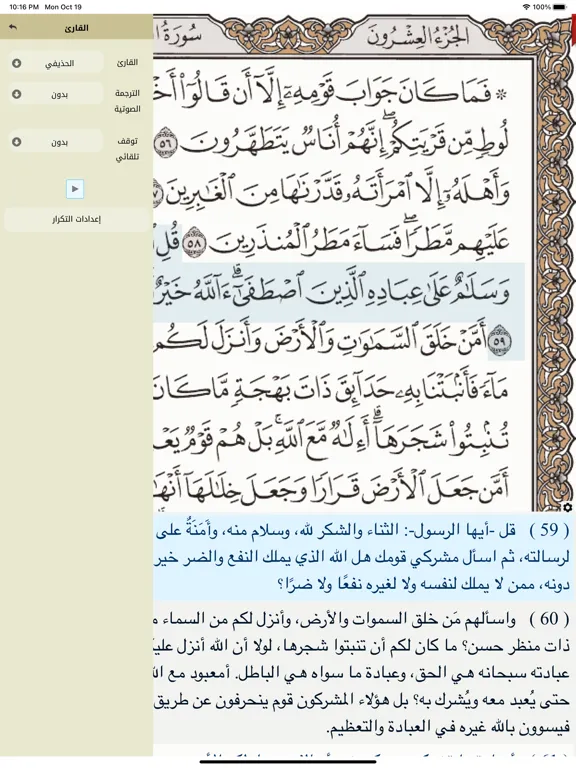Tap the الجزء العشرون header at page top
This screenshot has height=768, width=576.
click(417, 37)
